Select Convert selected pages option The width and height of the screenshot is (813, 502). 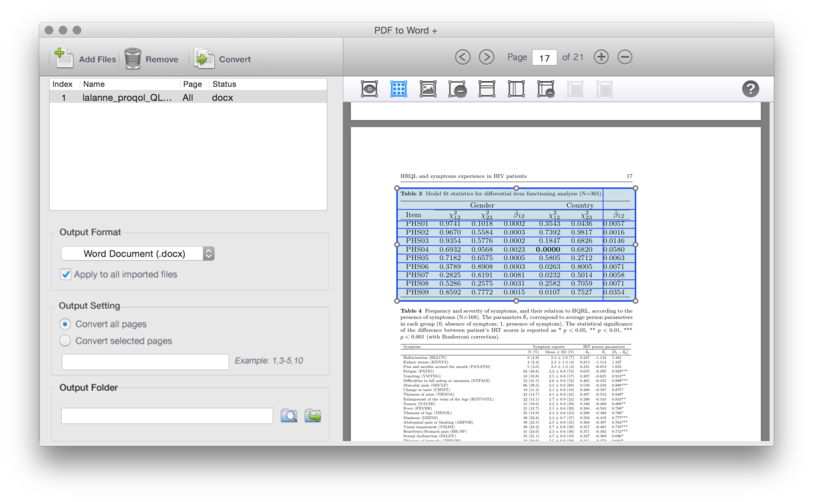pyautogui.click(x=66, y=341)
